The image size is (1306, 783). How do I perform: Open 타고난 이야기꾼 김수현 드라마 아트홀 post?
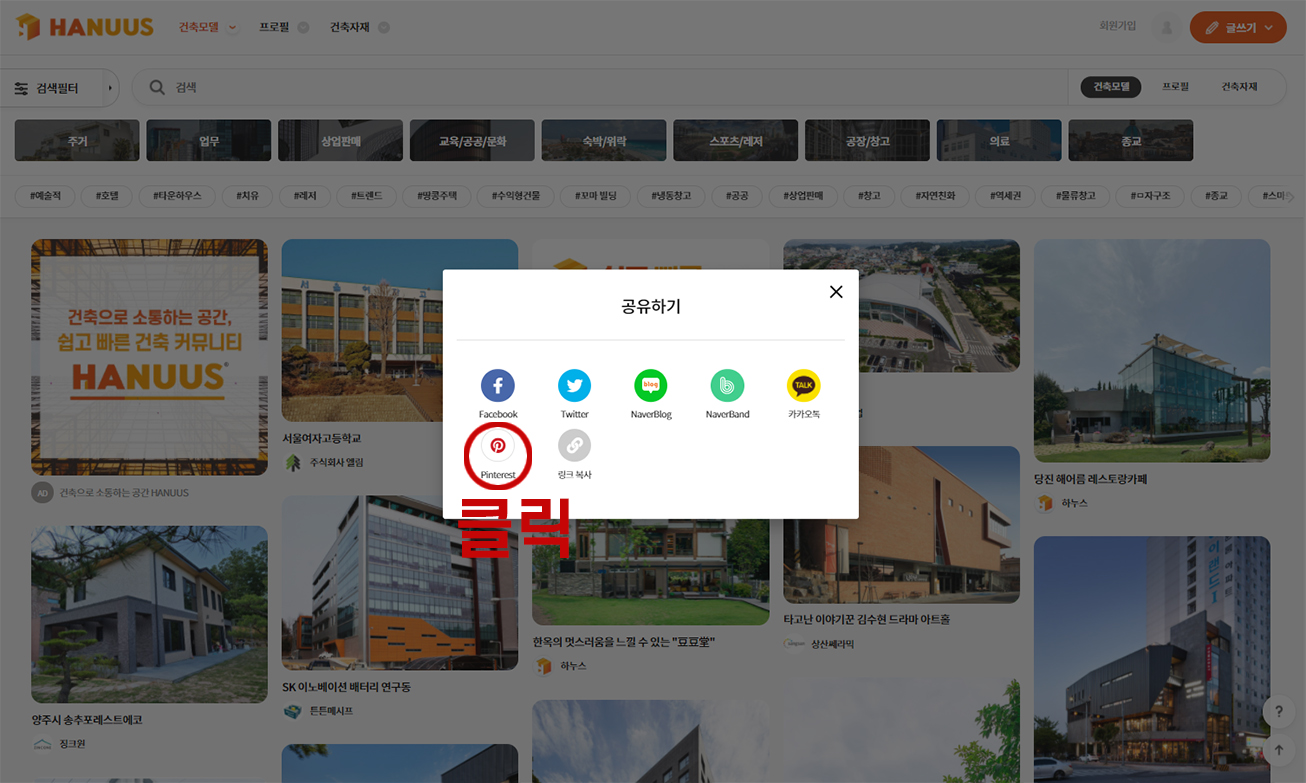point(867,619)
